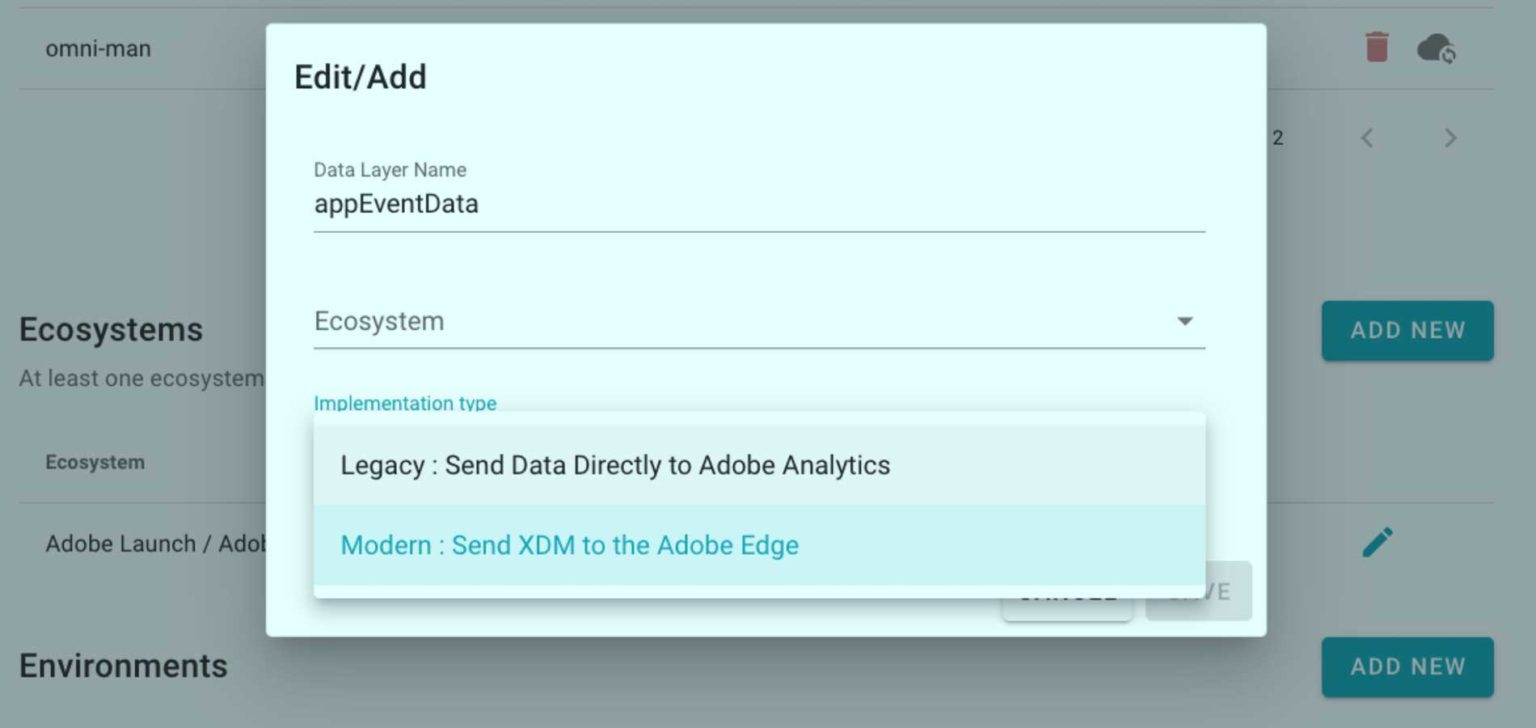The width and height of the screenshot is (1536, 728).
Task: Go to next page with right chevron
Action: (1450, 138)
